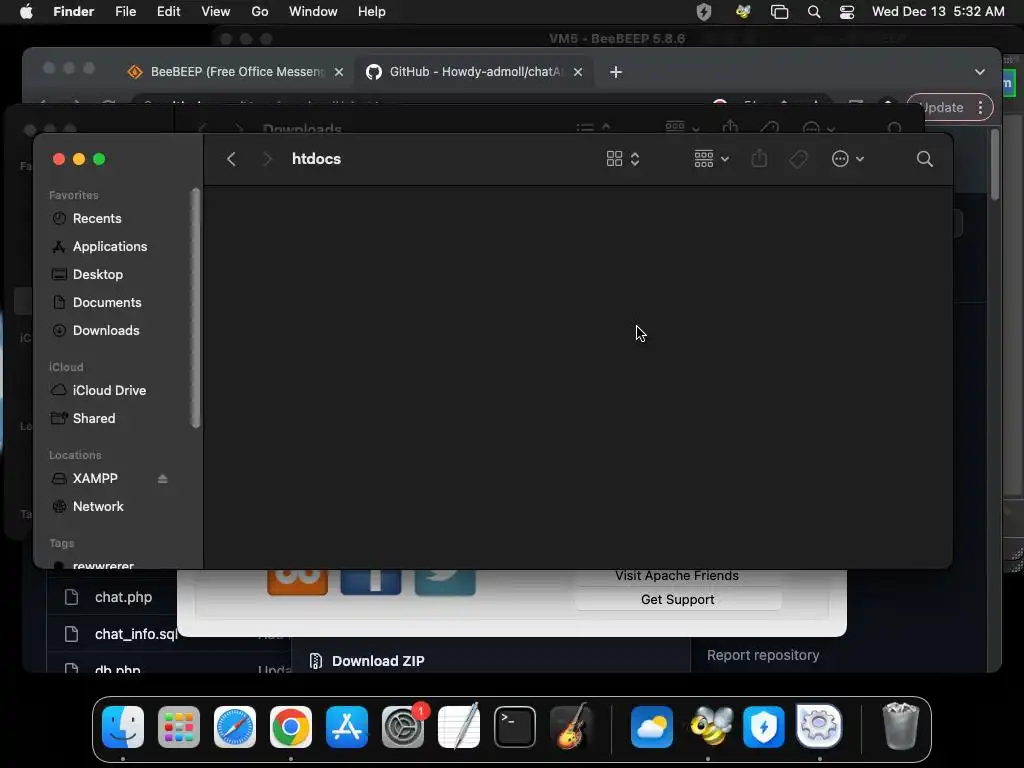Click Download ZIP on GitHub page
Viewport: 1024px width, 768px height.
[378, 661]
